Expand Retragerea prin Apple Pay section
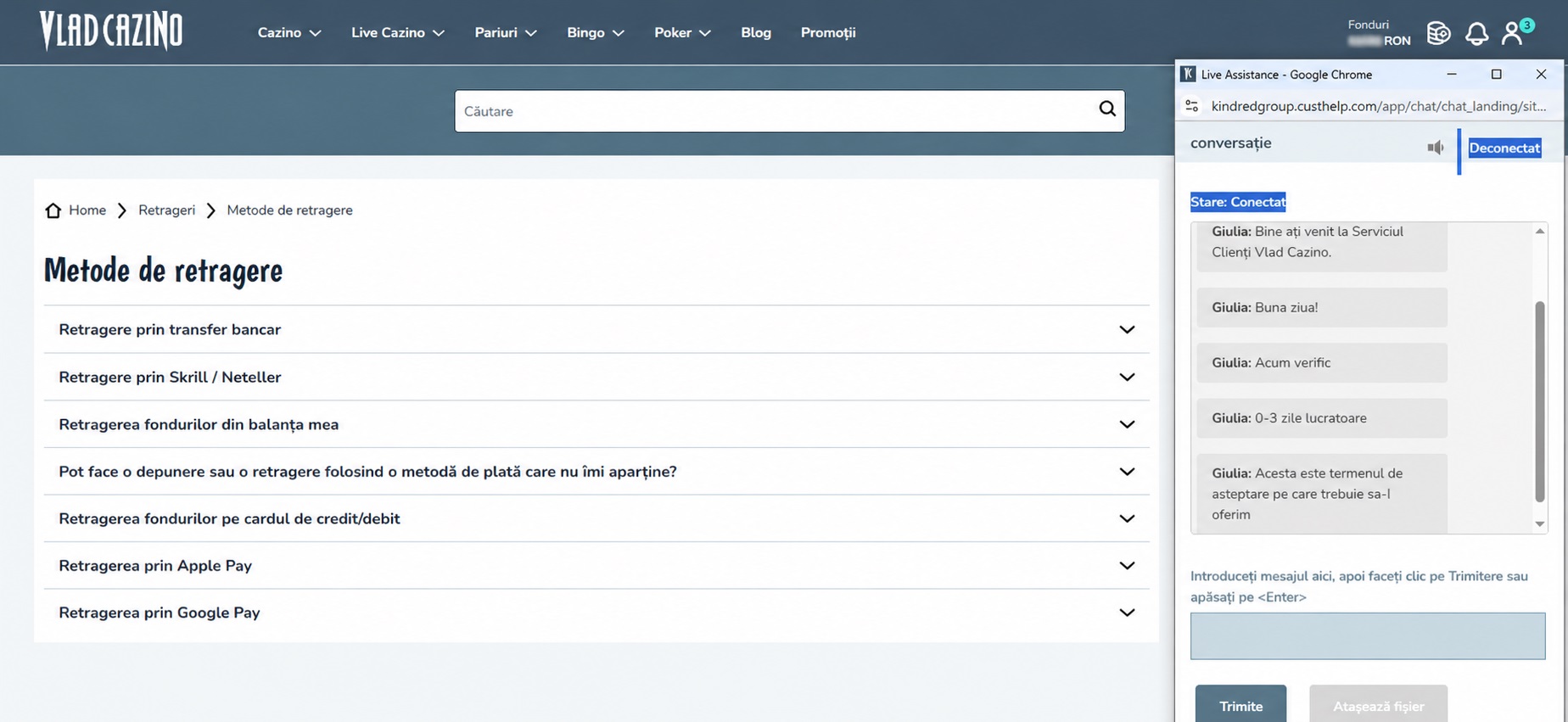The image size is (1568, 722). 596,565
